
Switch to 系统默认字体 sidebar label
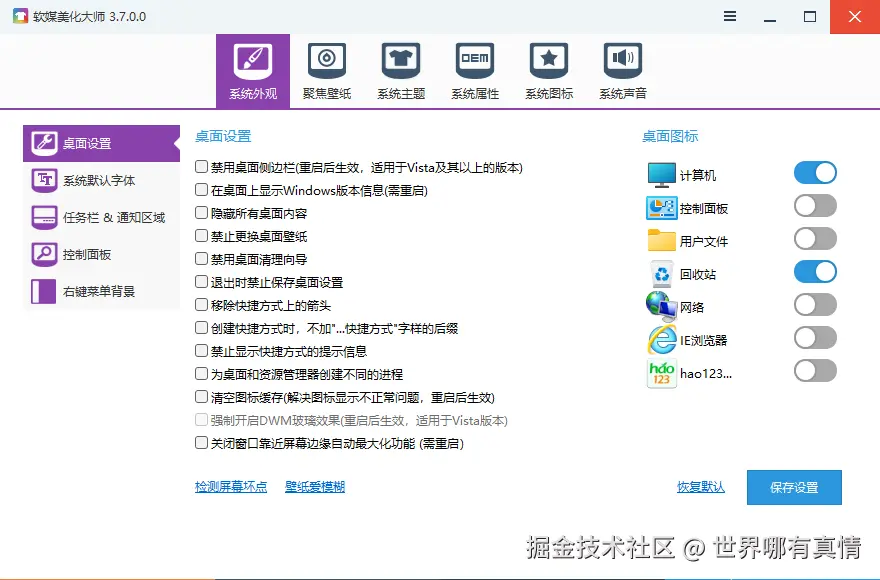click(x=99, y=180)
